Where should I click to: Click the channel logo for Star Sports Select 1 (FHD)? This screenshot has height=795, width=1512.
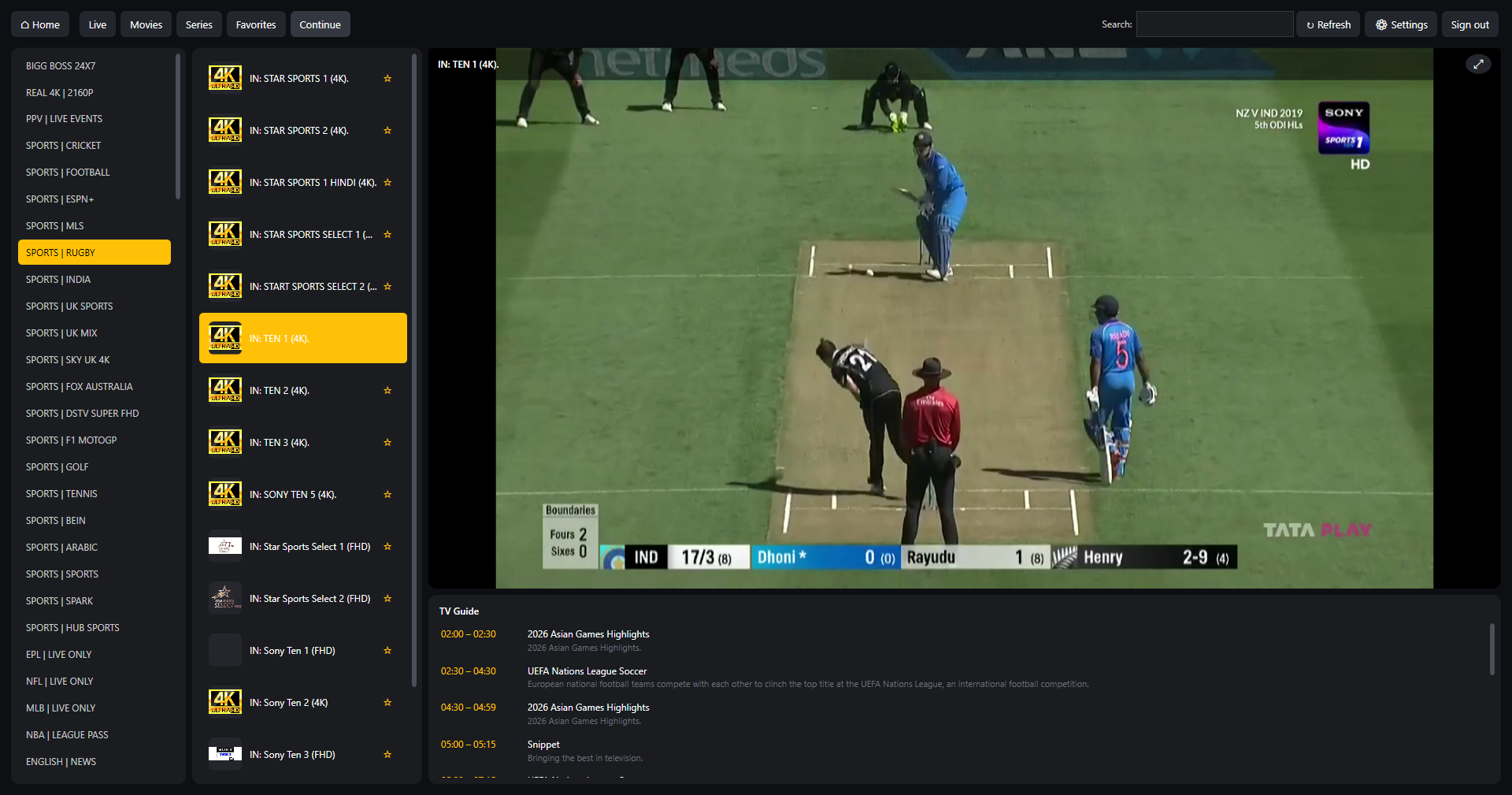(225, 547)
